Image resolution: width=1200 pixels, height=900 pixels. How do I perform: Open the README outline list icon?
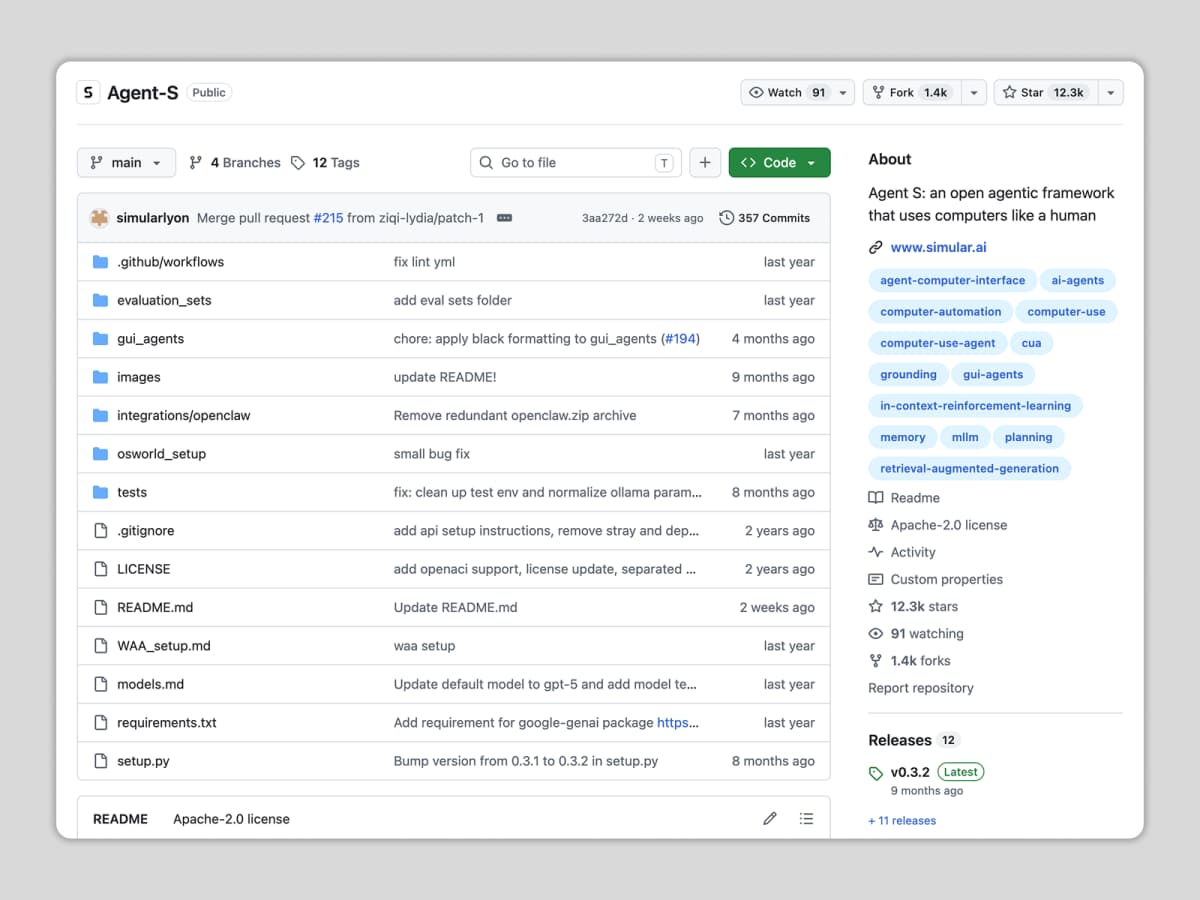pos(806,818)
